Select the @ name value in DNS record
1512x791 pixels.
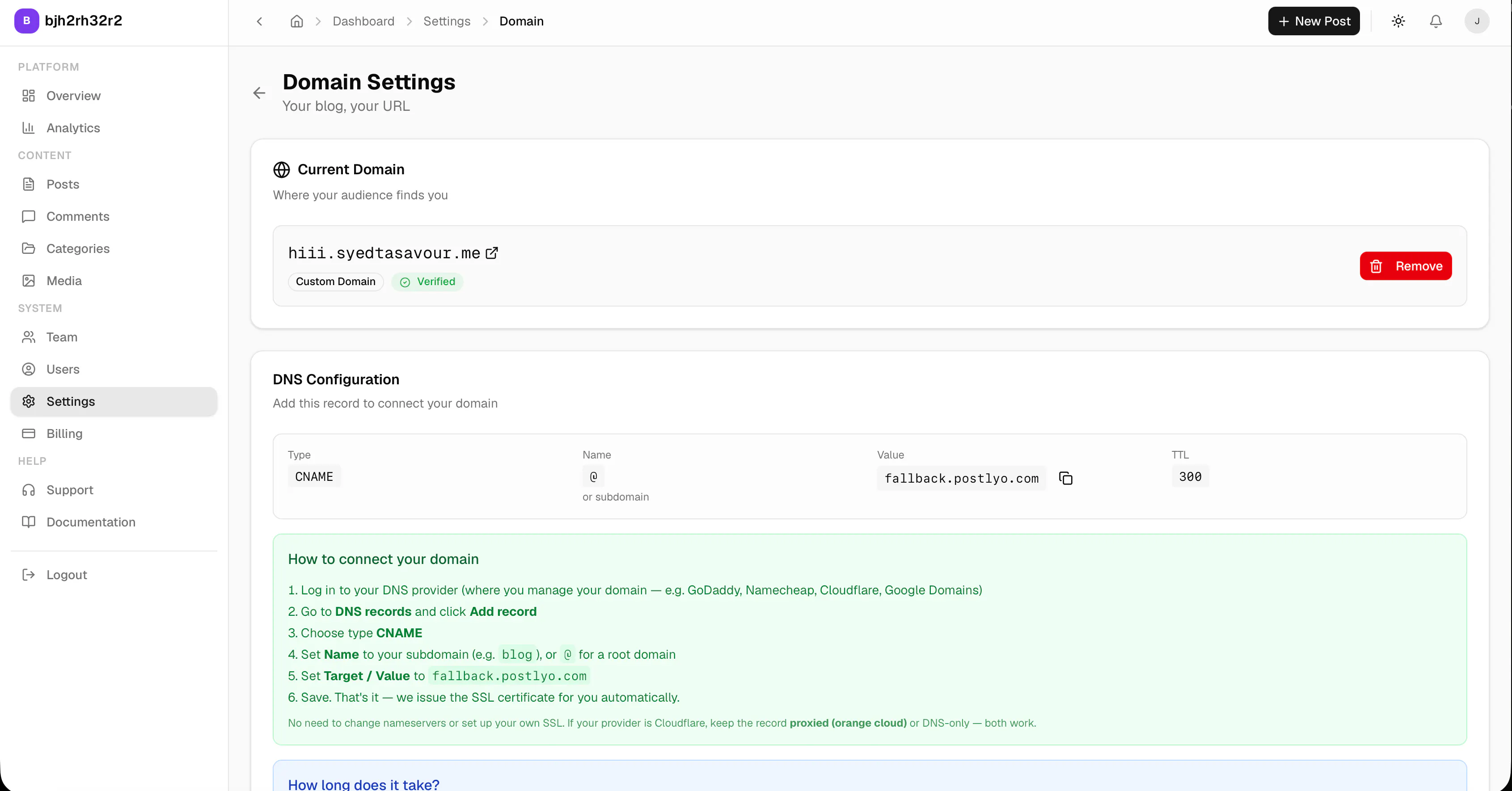click(x=593, y=476)
